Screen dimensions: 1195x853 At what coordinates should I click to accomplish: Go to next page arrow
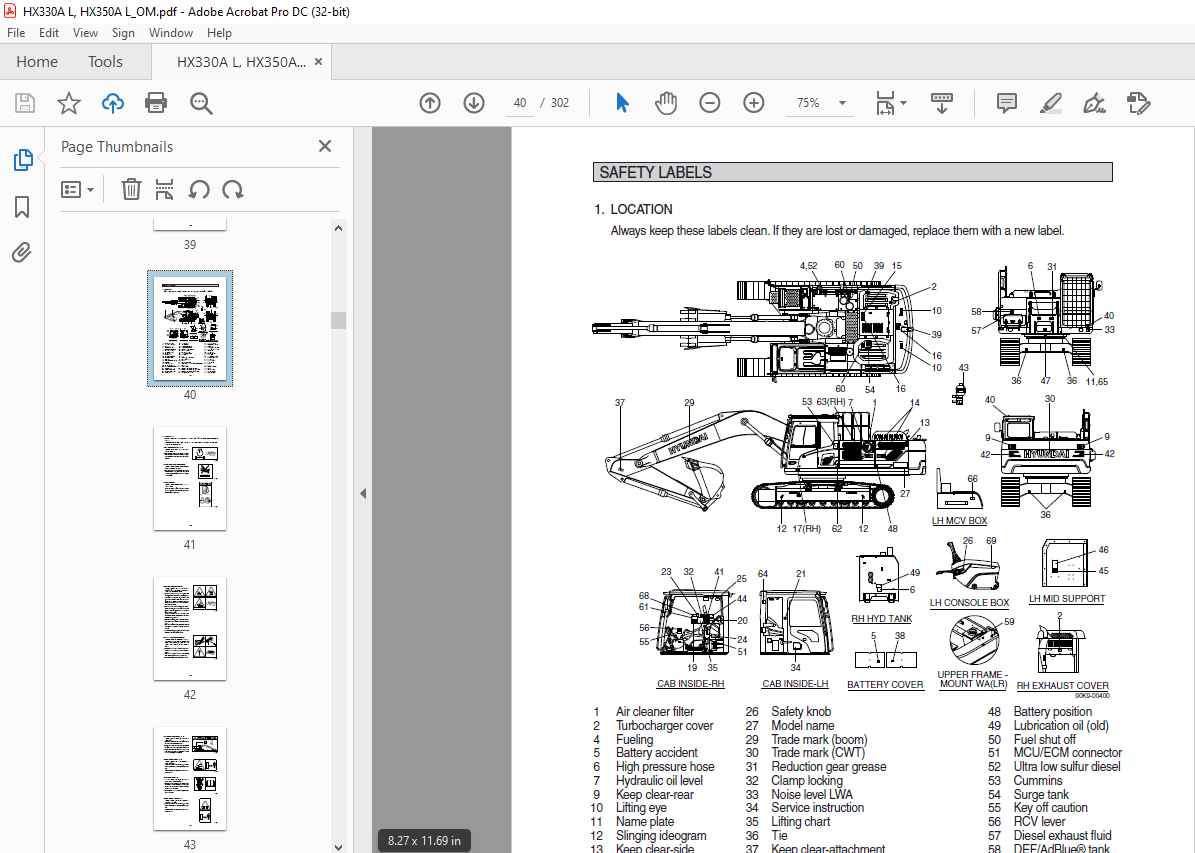[474, 103]
